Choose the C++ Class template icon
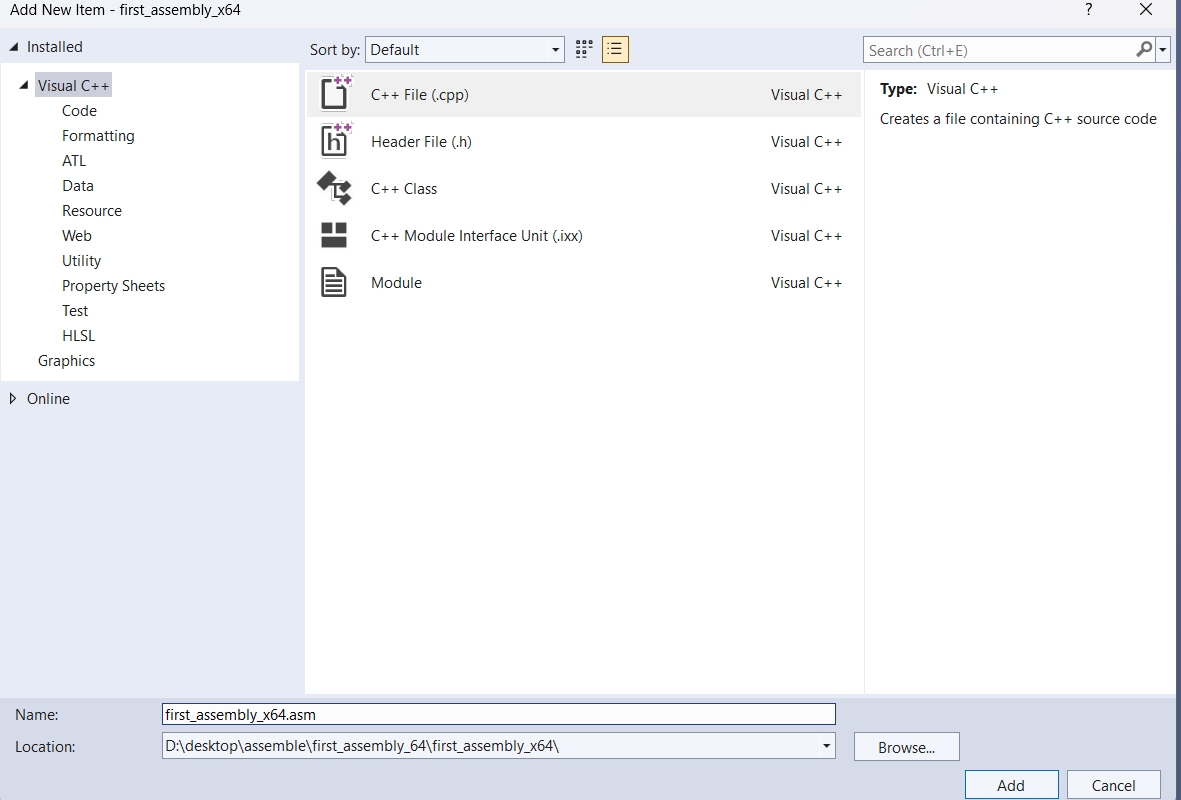Image resolution: width=1181 pixels, height=800 pixels. pyautogui.click(x=335, y=188)
